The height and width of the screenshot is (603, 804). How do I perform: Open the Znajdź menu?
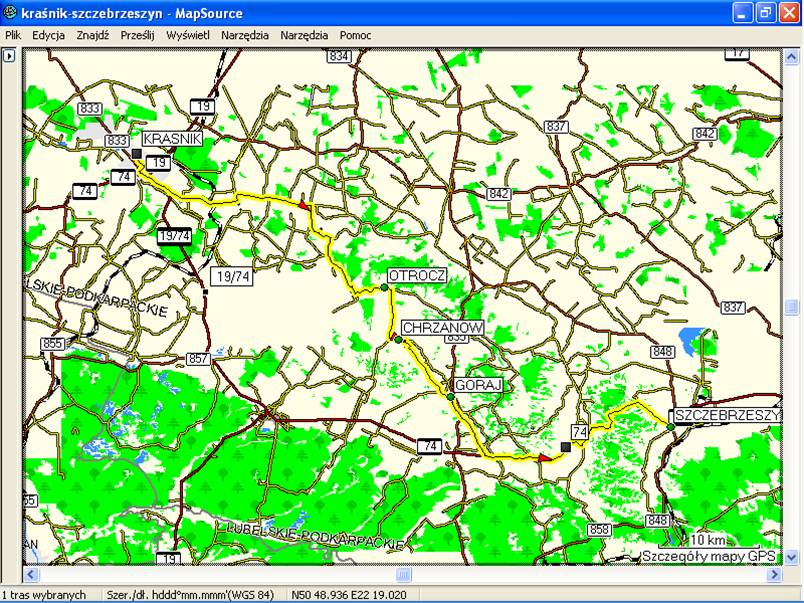[x=92, y=35]
